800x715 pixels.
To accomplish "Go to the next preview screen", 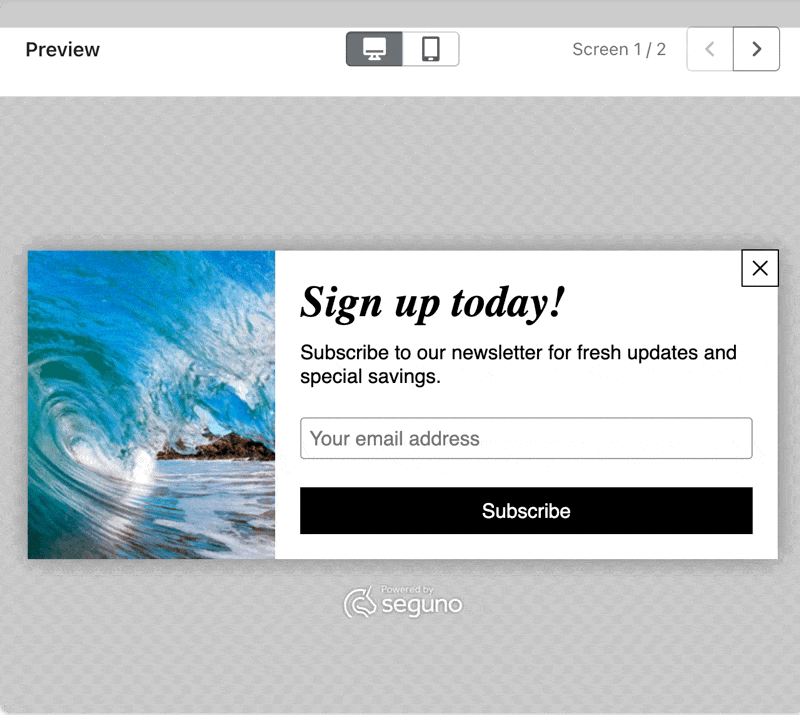I will point(756,49).
